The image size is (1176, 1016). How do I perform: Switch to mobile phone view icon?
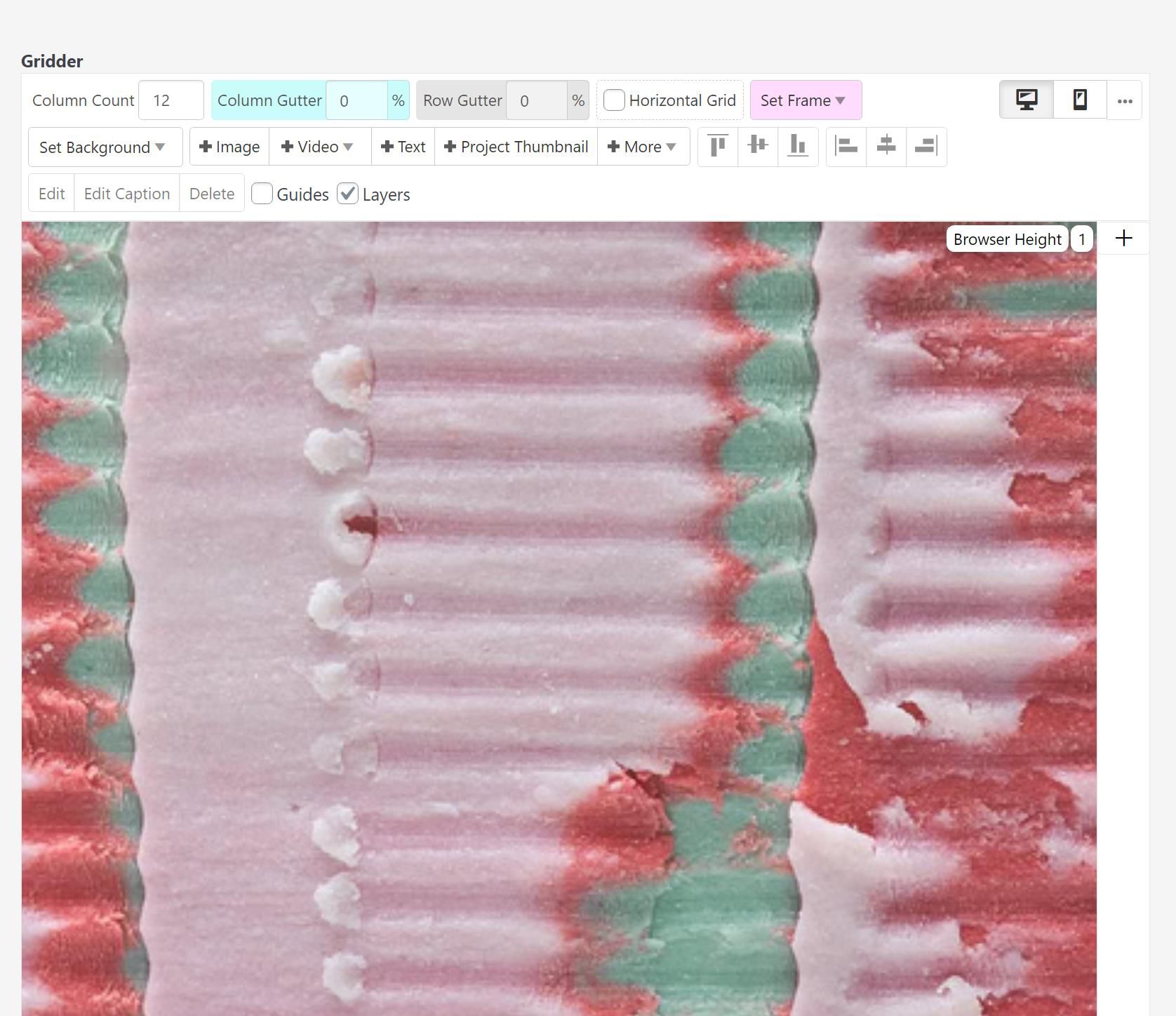coord(1080,100)
